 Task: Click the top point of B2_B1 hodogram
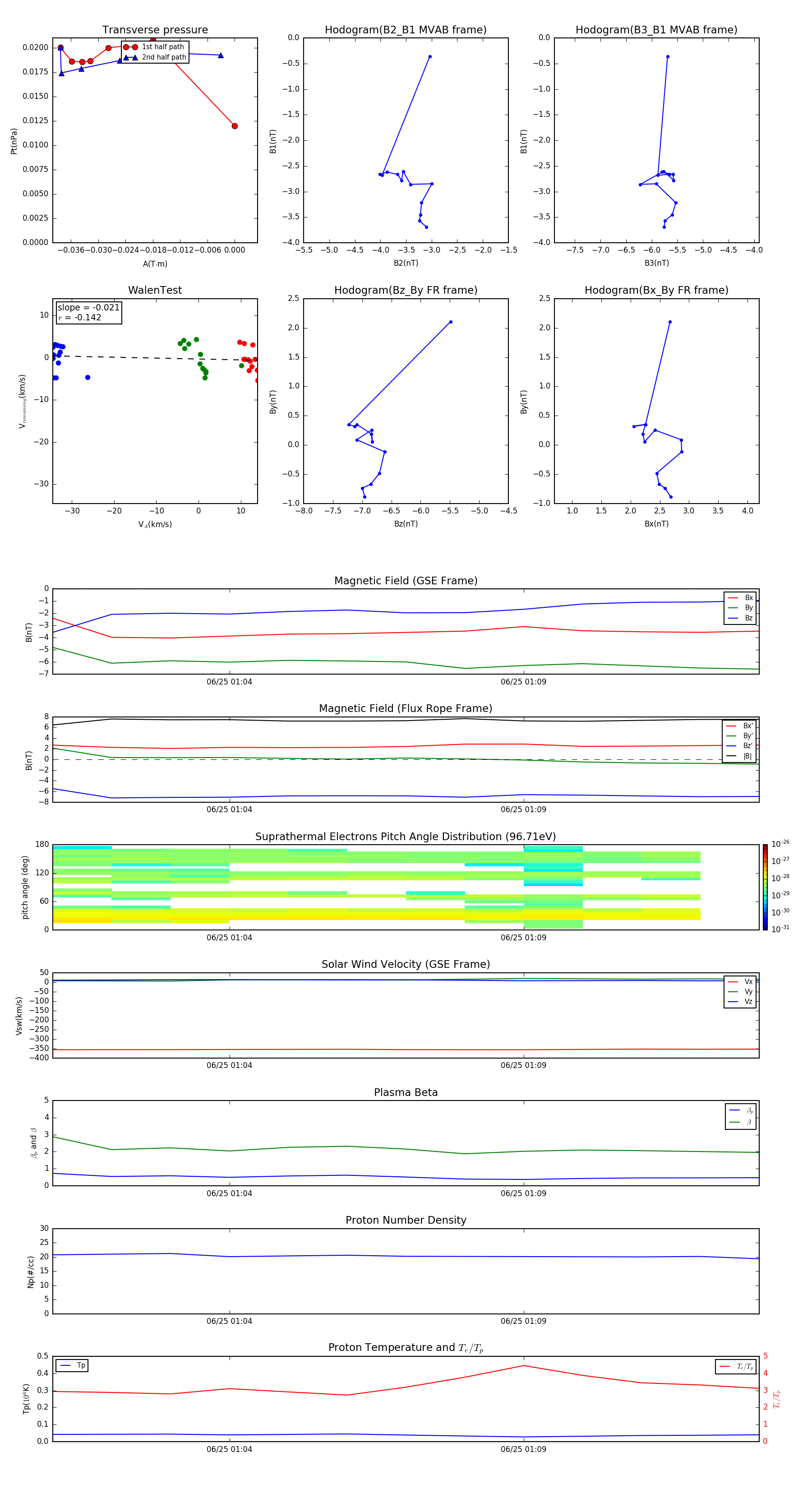pos(430,57)
